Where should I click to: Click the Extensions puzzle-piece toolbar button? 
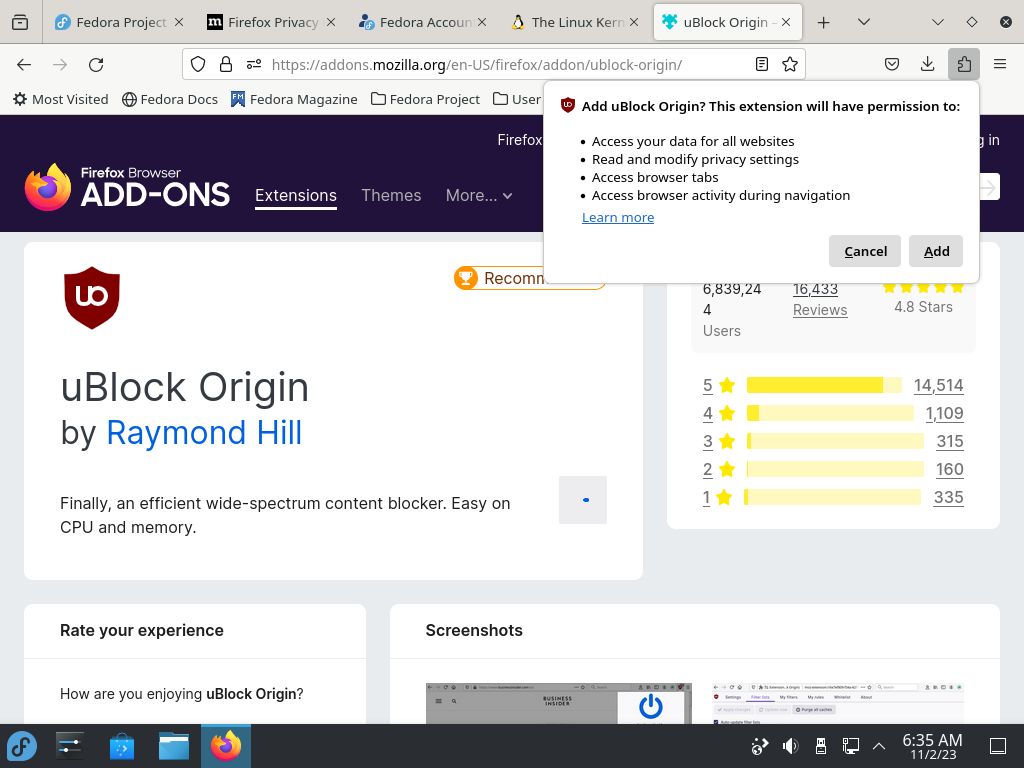point(964,64)
